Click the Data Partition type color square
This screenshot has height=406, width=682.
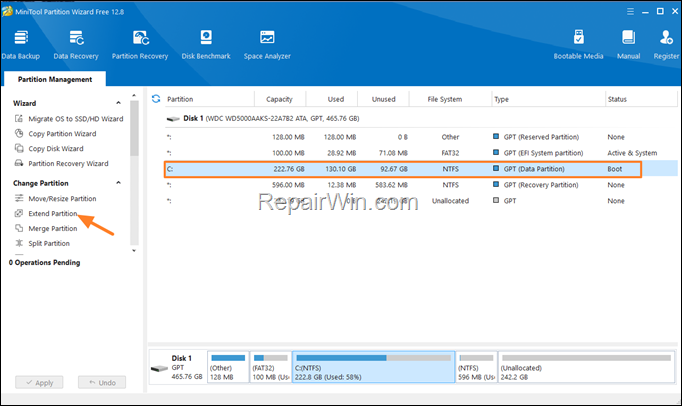pyautogui.click(x=496, y=168)
